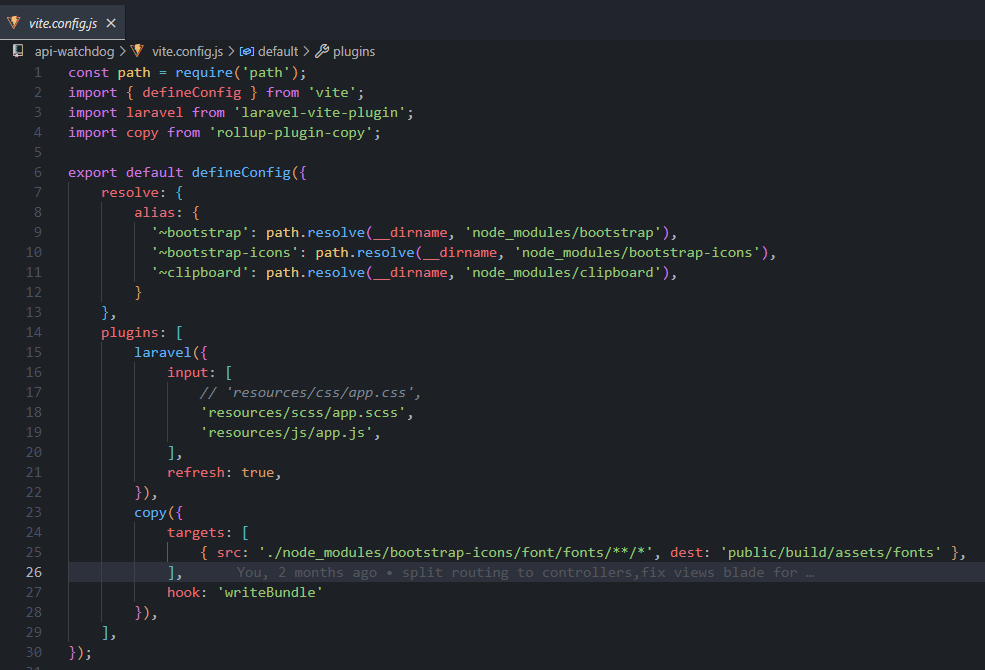The width and height of the screenshot is (985, 670).
Task: Close the vite.config.js editor tab
Action: (110, 22)
